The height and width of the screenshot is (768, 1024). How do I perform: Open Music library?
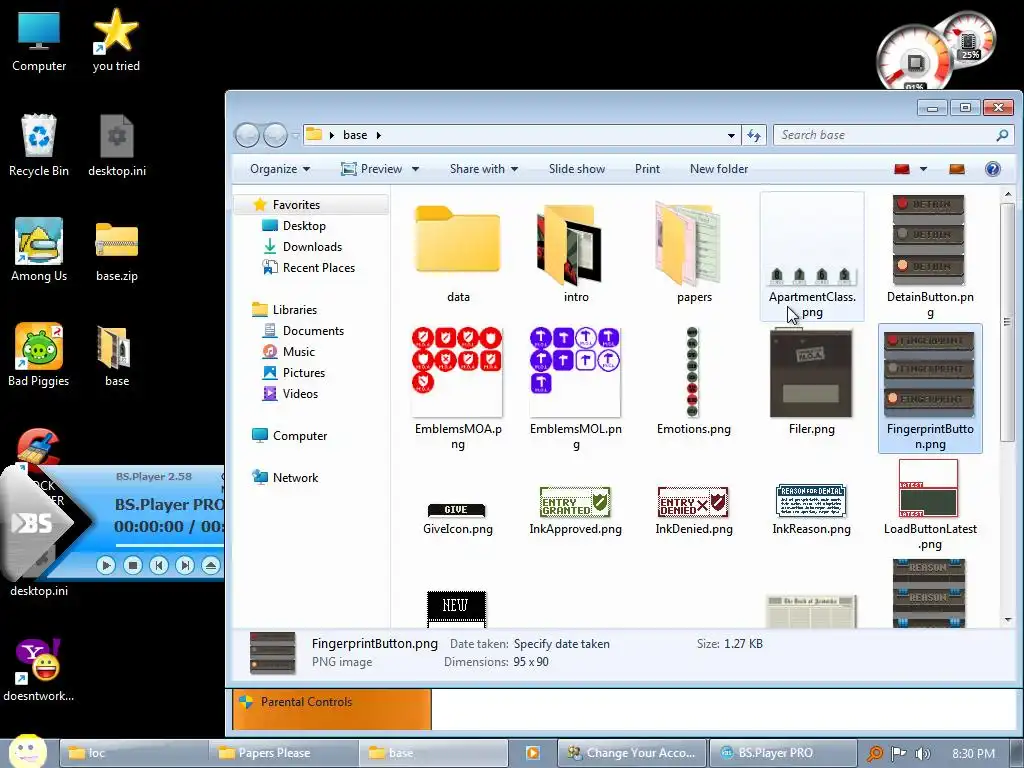click(x=298, y=352)
